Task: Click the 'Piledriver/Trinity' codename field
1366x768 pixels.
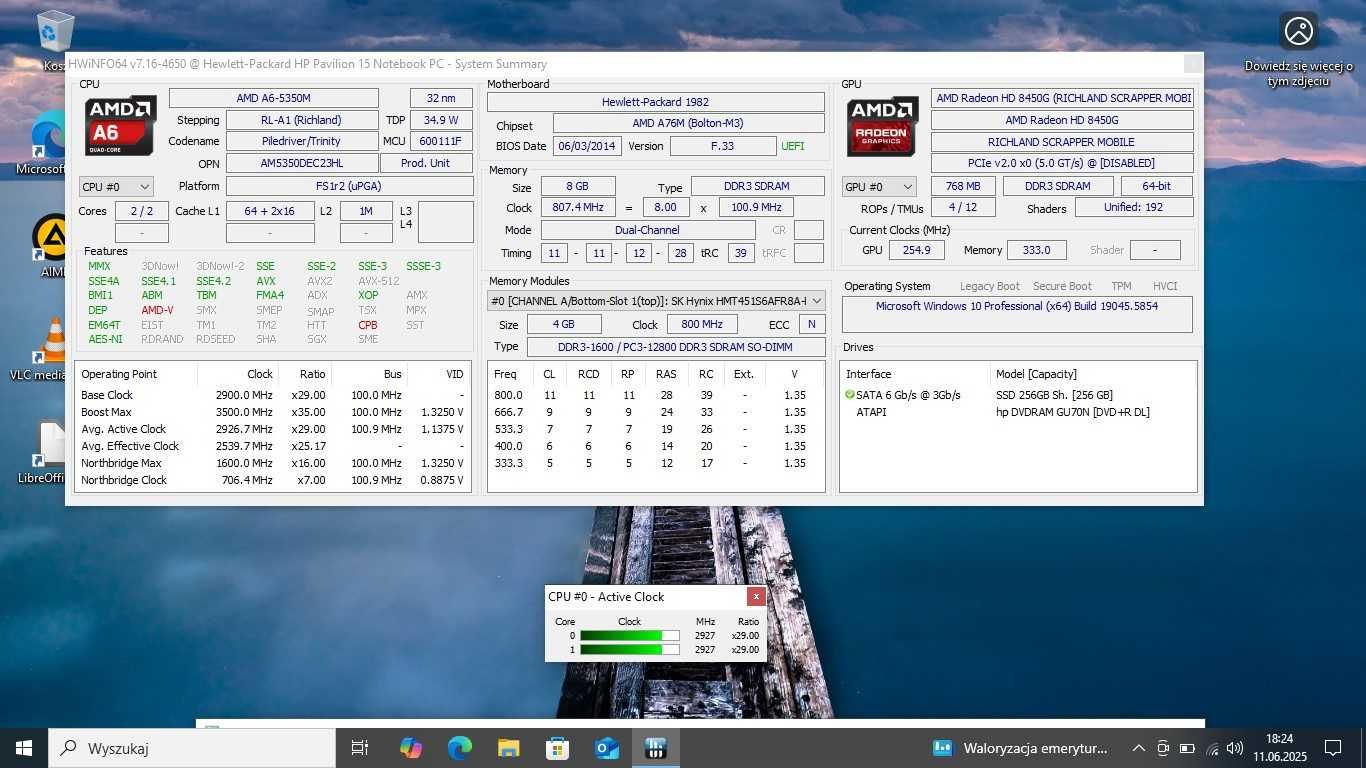Action: click(302, 141)
